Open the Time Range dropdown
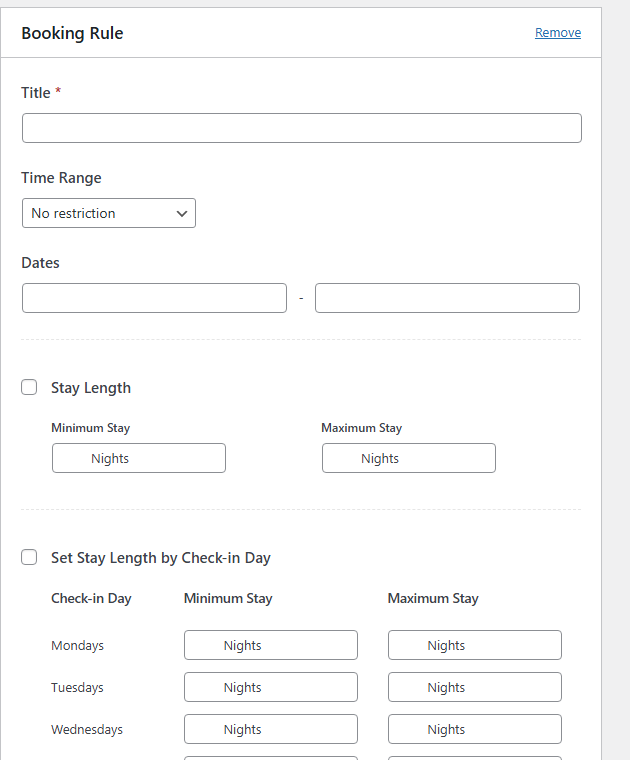 click(x=109, y=213)
